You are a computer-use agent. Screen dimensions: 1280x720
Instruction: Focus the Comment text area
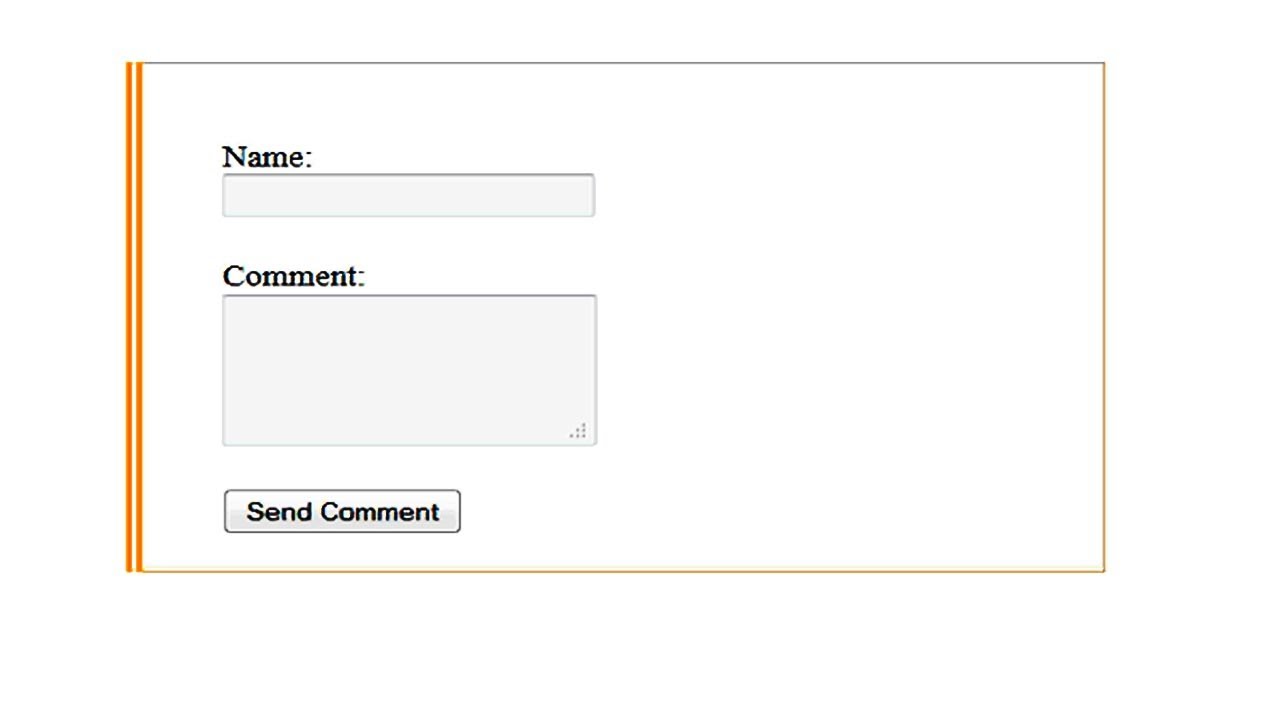pyautogui.click(x=409, y=369)
